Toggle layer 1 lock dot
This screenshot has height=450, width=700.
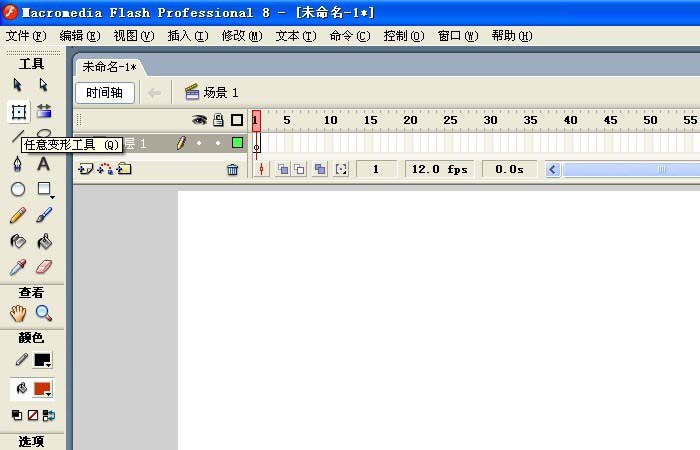(x=218, y=143)
